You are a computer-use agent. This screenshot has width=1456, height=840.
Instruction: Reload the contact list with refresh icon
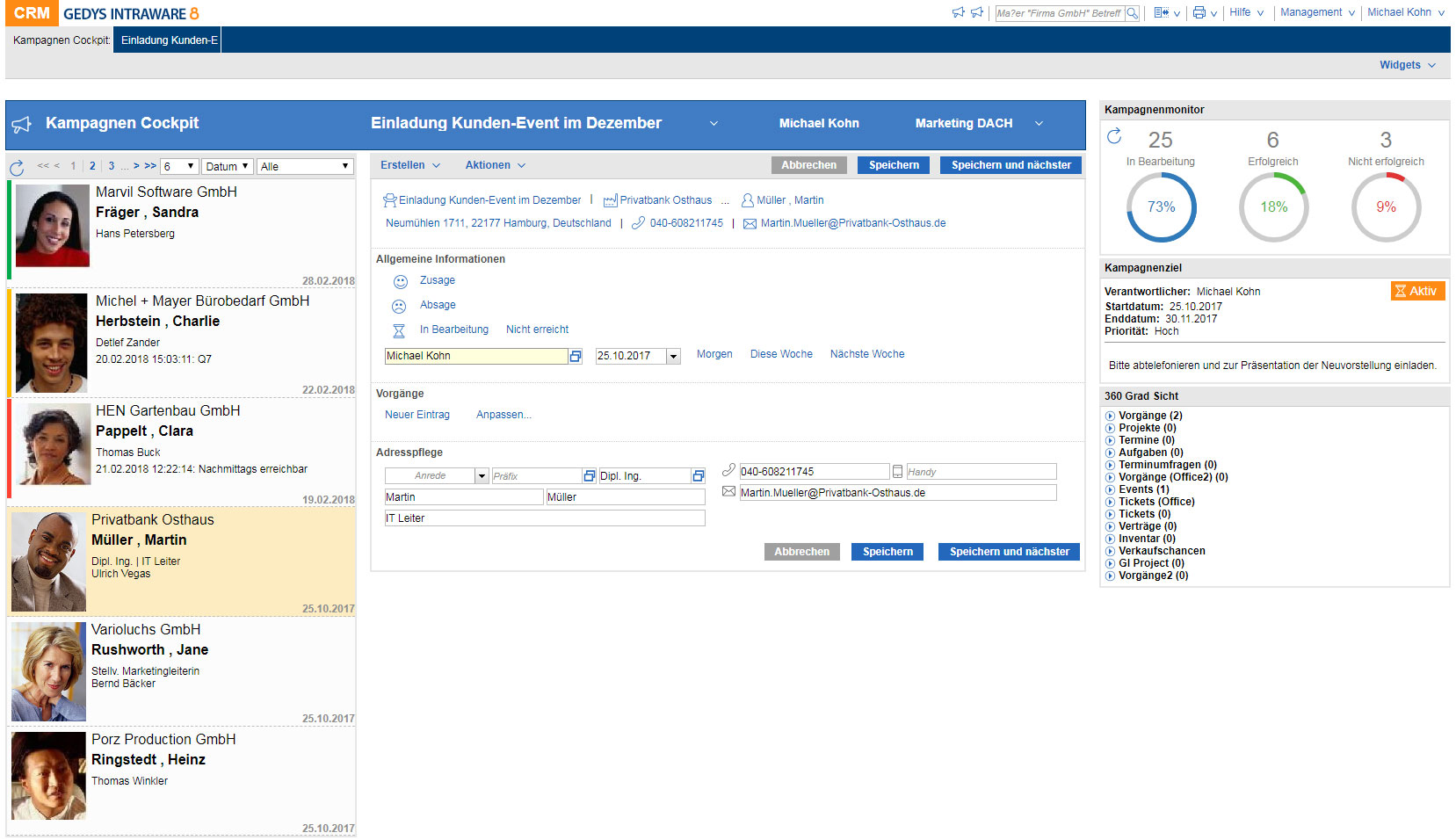(17, 168)
